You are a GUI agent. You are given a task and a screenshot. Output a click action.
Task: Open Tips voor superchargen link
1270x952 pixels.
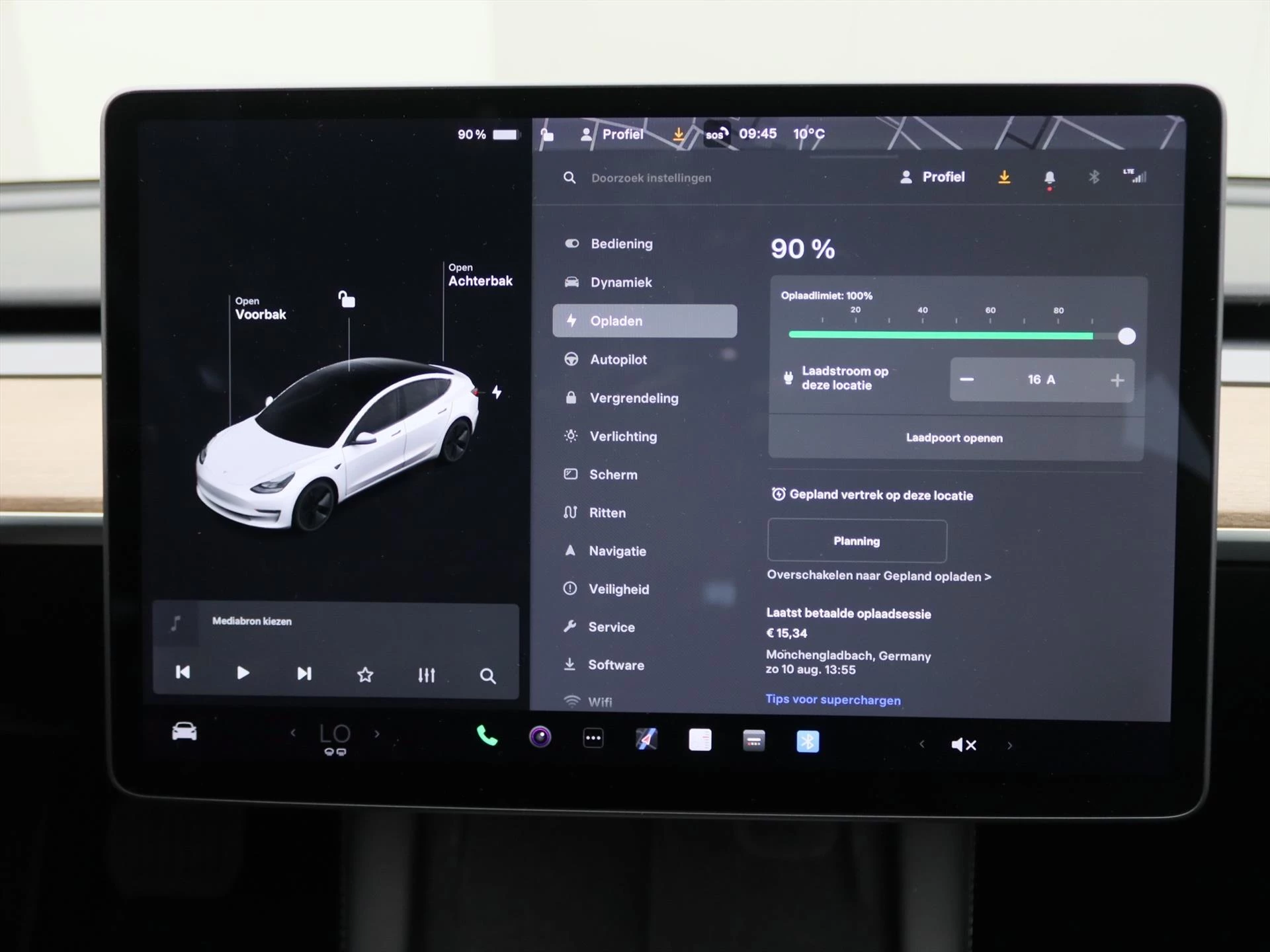pyautogui.click(x=833, y=699)
